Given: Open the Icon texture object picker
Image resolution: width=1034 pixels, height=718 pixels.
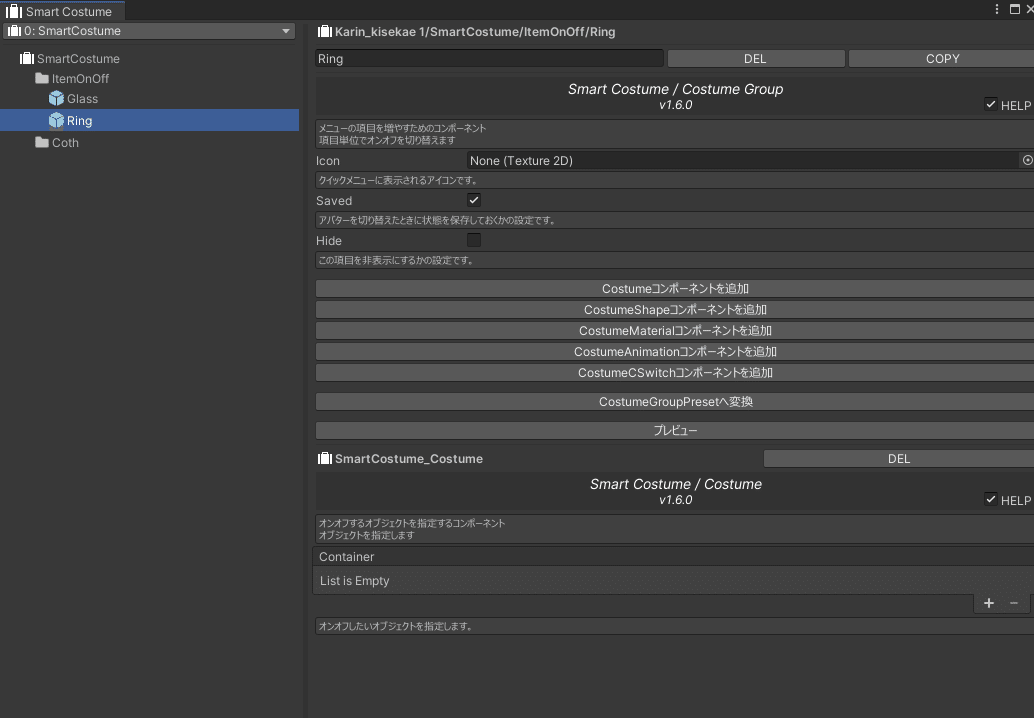Looking at the screenshot, I should pos(1026,160).
